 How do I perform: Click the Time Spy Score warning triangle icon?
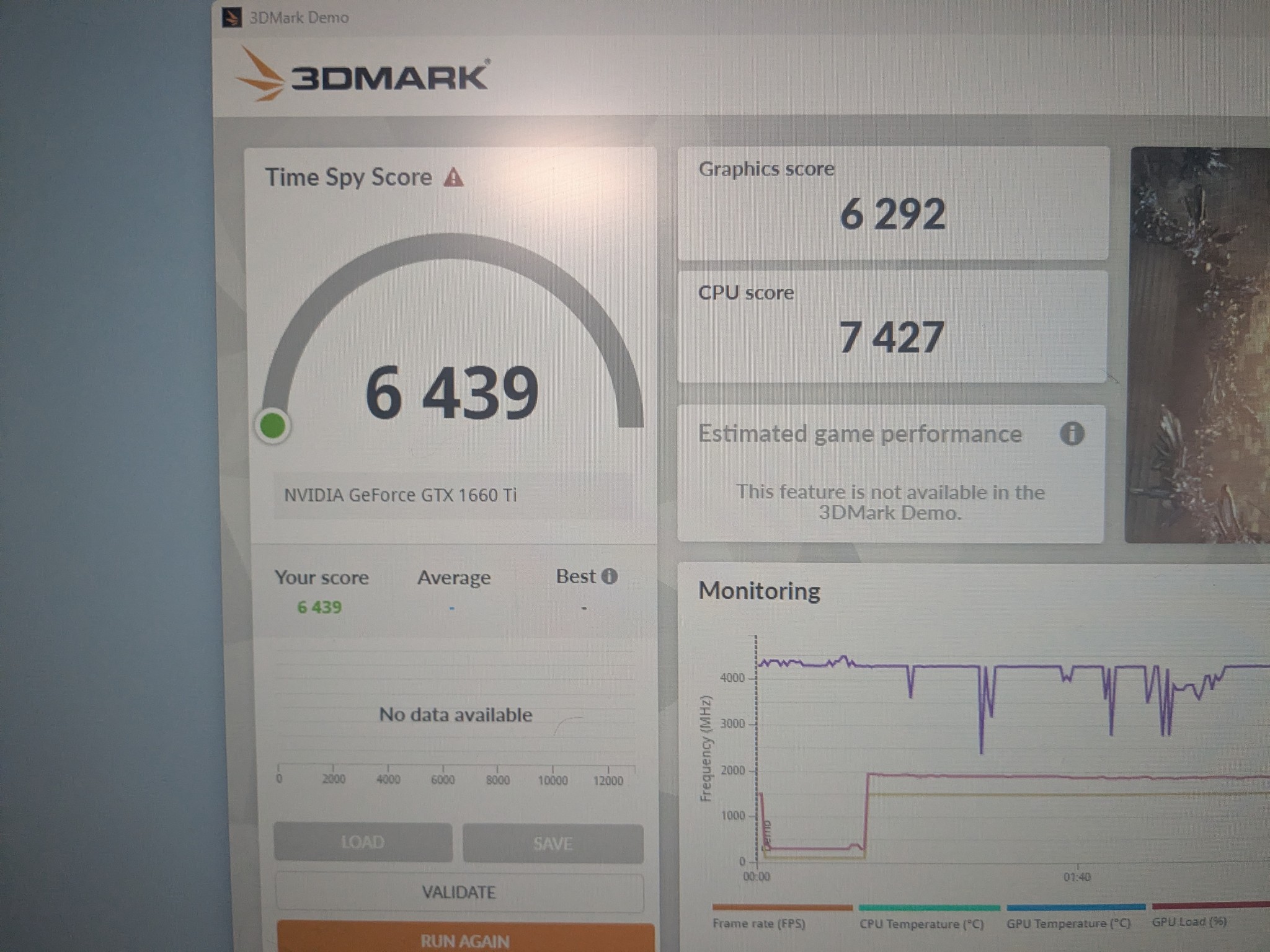coord(453,177)
